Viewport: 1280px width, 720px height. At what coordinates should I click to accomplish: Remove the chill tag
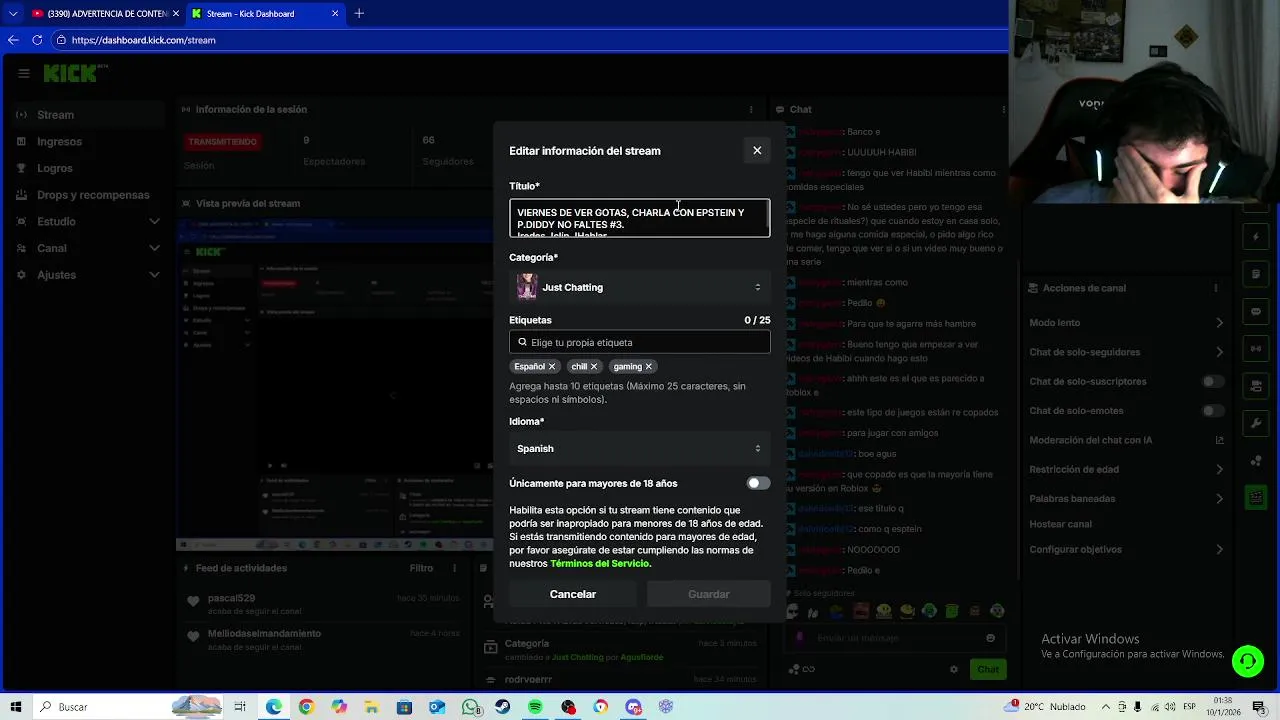coord(593,366)
